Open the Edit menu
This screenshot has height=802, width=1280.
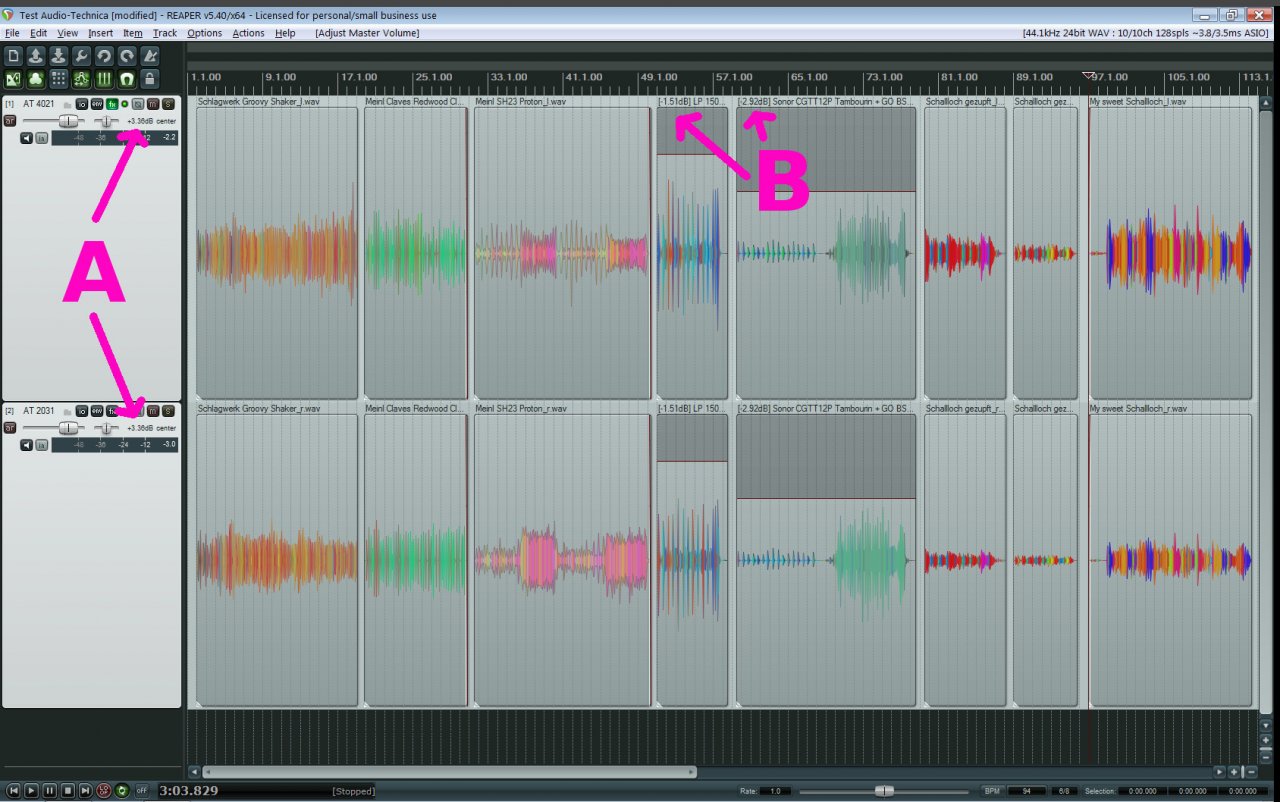[39, 33]
